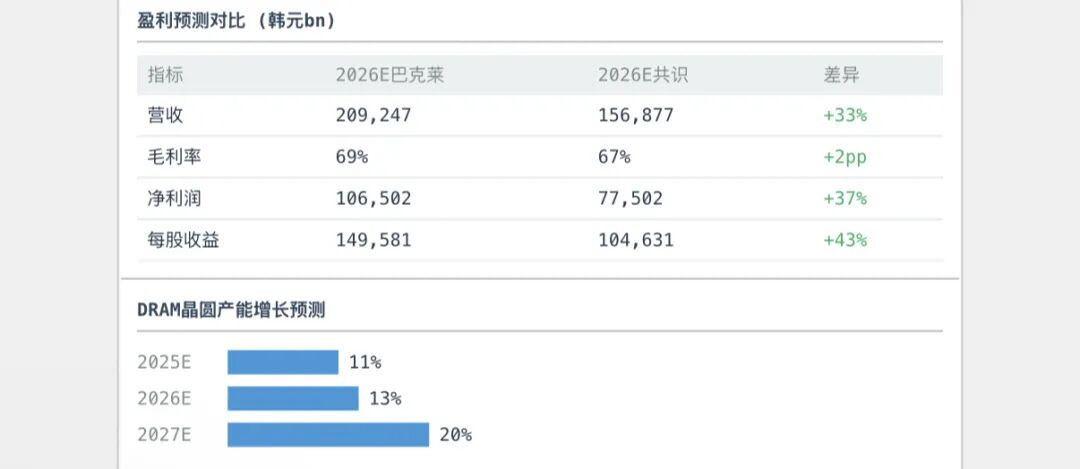Click the +43% EPS difference
The width and height of the screenshot is (1080, 469).
pos(845,240)
